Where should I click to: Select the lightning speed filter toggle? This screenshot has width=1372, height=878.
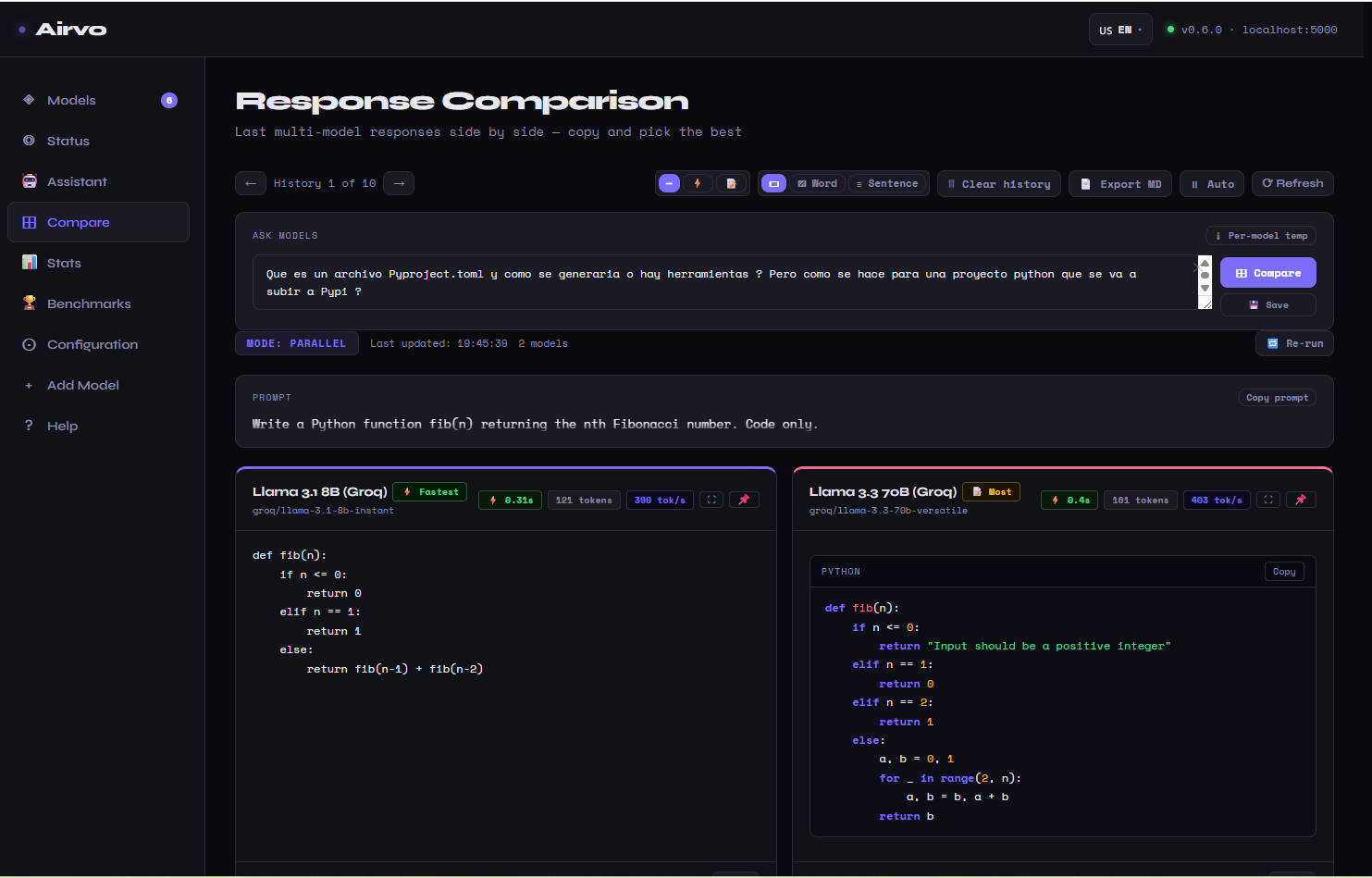(698, 183)
